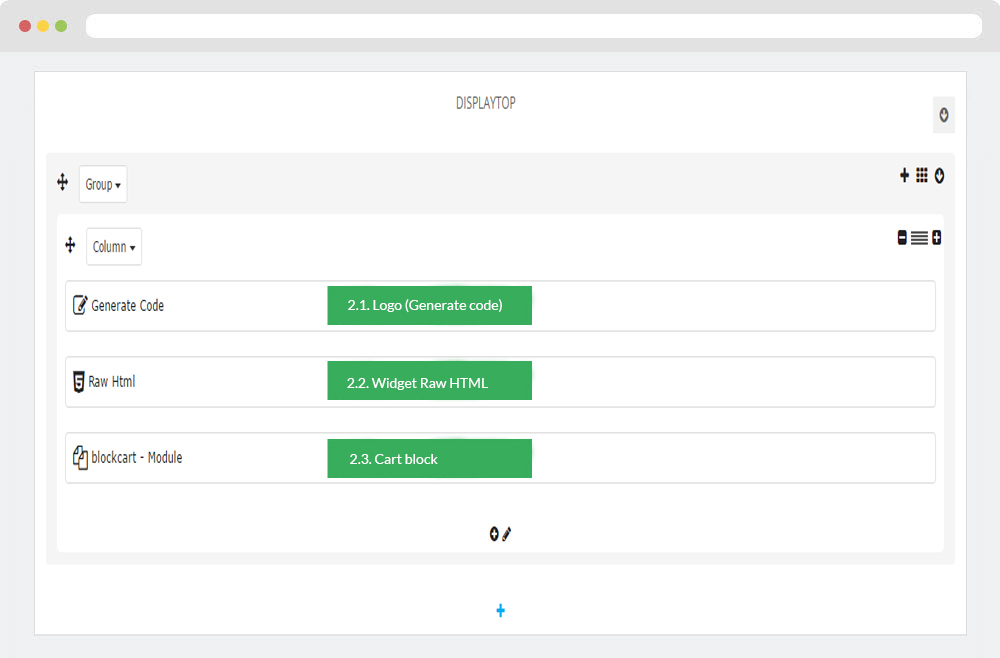
Task: Click the minus icon in Column toolbar
Action: (902, 238)
